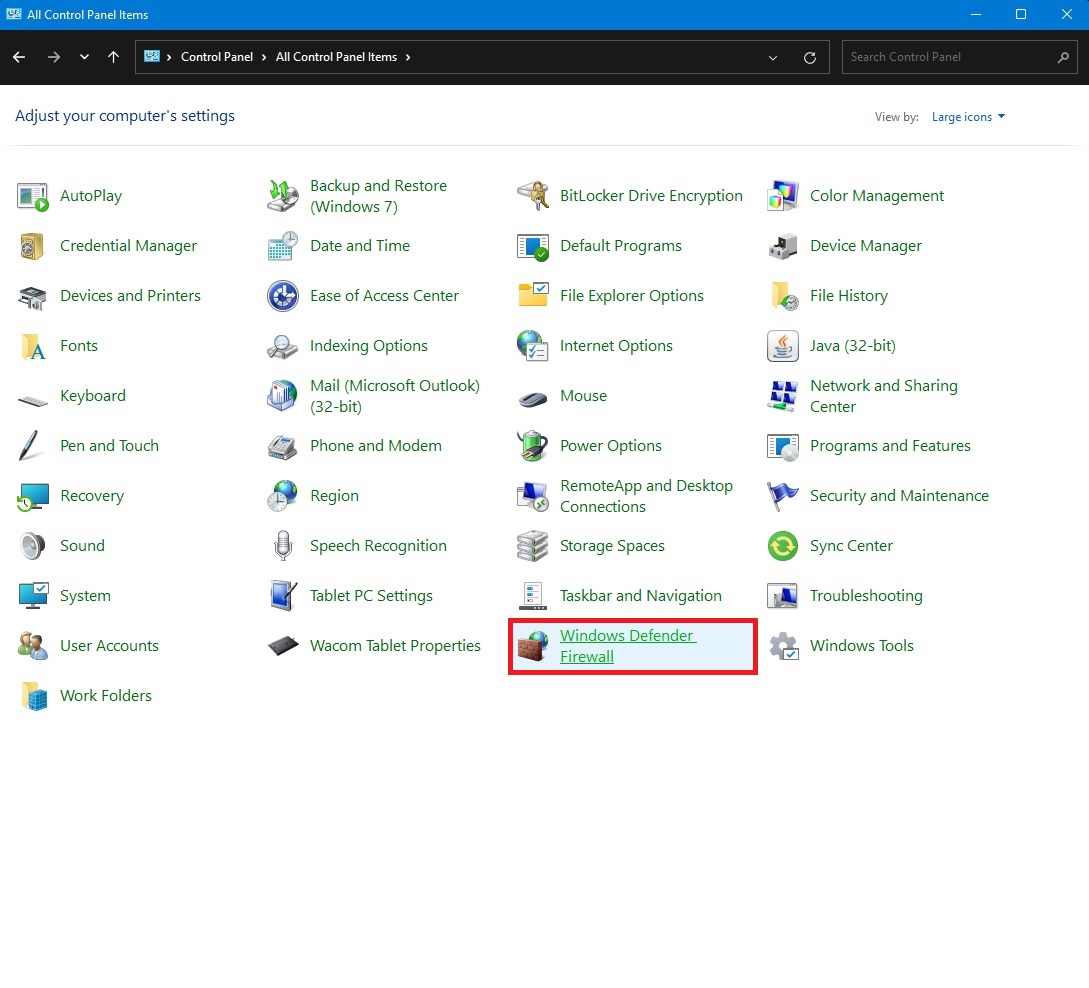1089x988 pixels.
Task: Open the Programs and Features link
Action: tap(890, 446)
